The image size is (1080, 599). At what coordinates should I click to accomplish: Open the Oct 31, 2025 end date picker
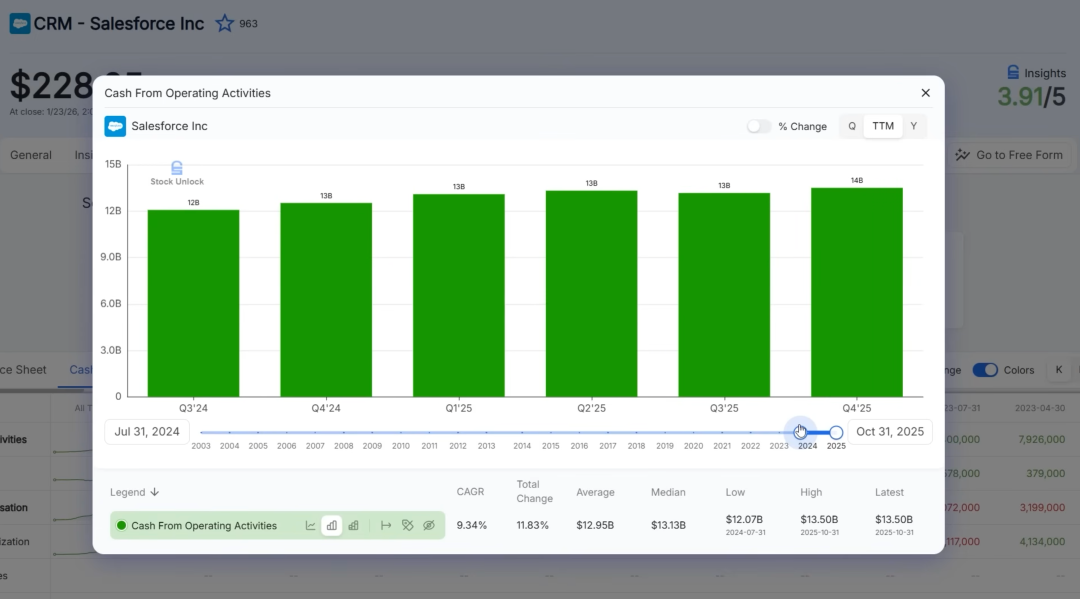tap(890, 432)
